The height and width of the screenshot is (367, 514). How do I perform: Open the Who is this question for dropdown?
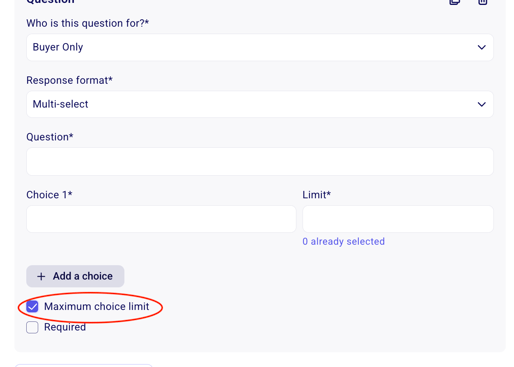(260, 47)
